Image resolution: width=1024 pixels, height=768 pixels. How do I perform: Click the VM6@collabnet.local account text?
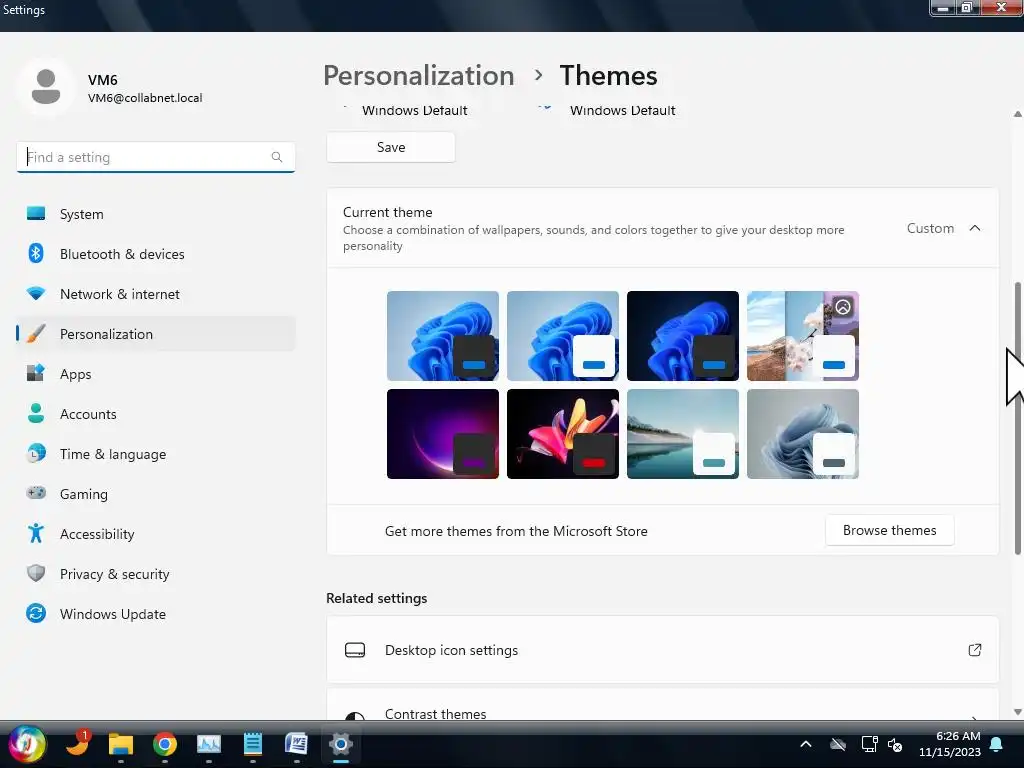click(145, 98)
